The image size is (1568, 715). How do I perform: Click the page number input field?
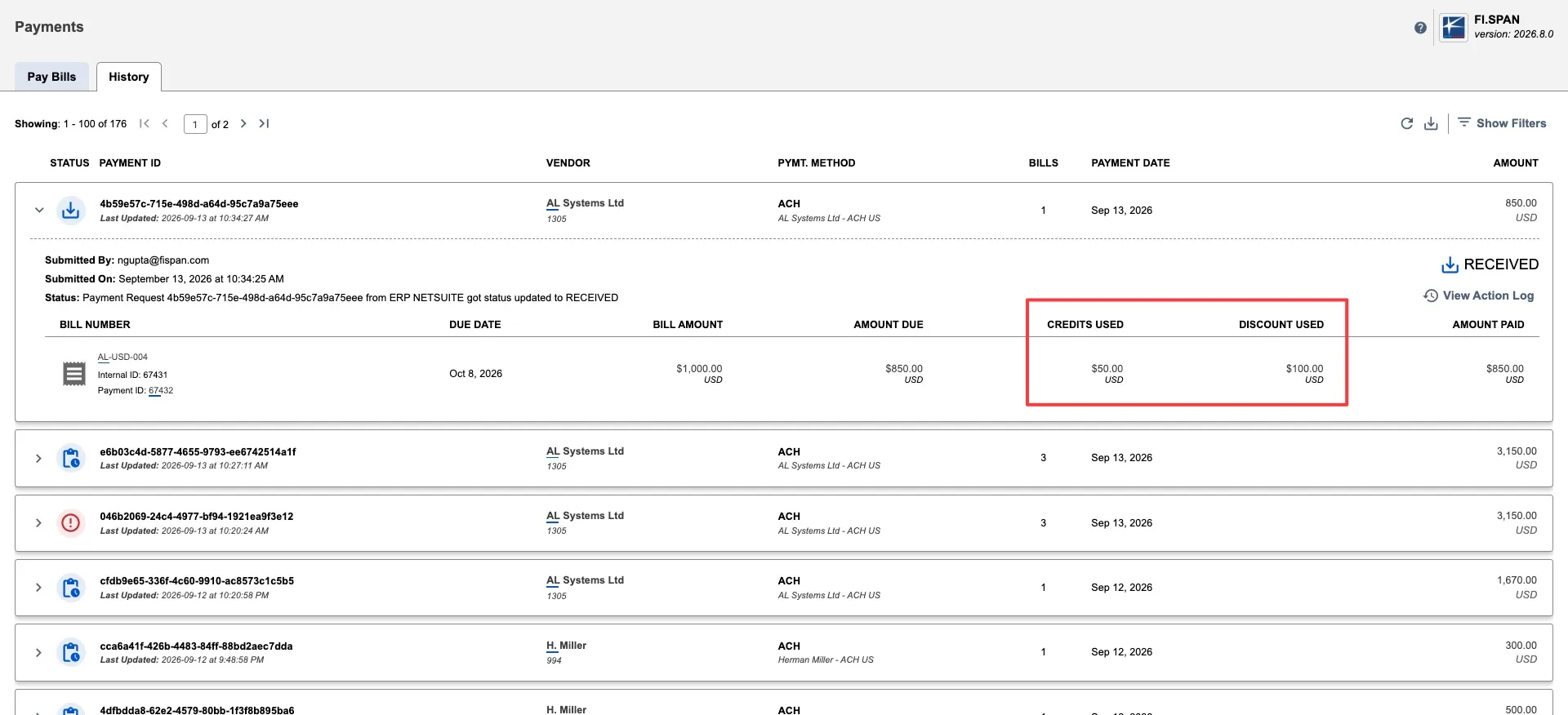(195, 124)
